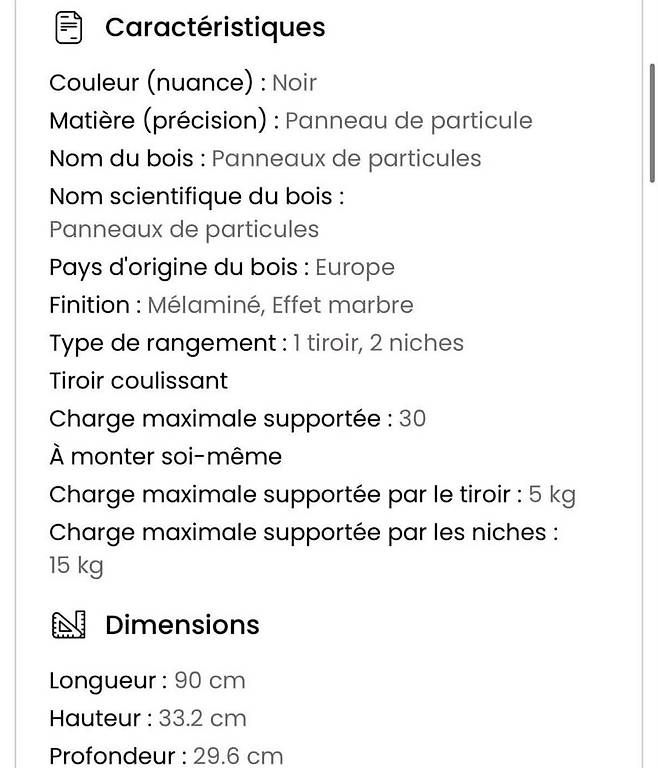Screen dimensions: 658x768
Task: Click the Couleur value Noir
Action: click(x=294, y=83)
